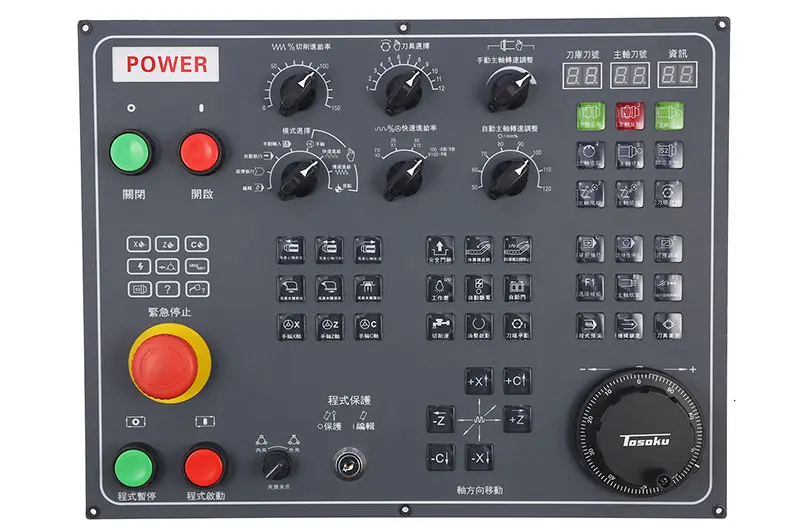The image size is (800, 532).
Task: Flip the 夾頭夾爪 chuck selector switch
Action: coord(277,465)
